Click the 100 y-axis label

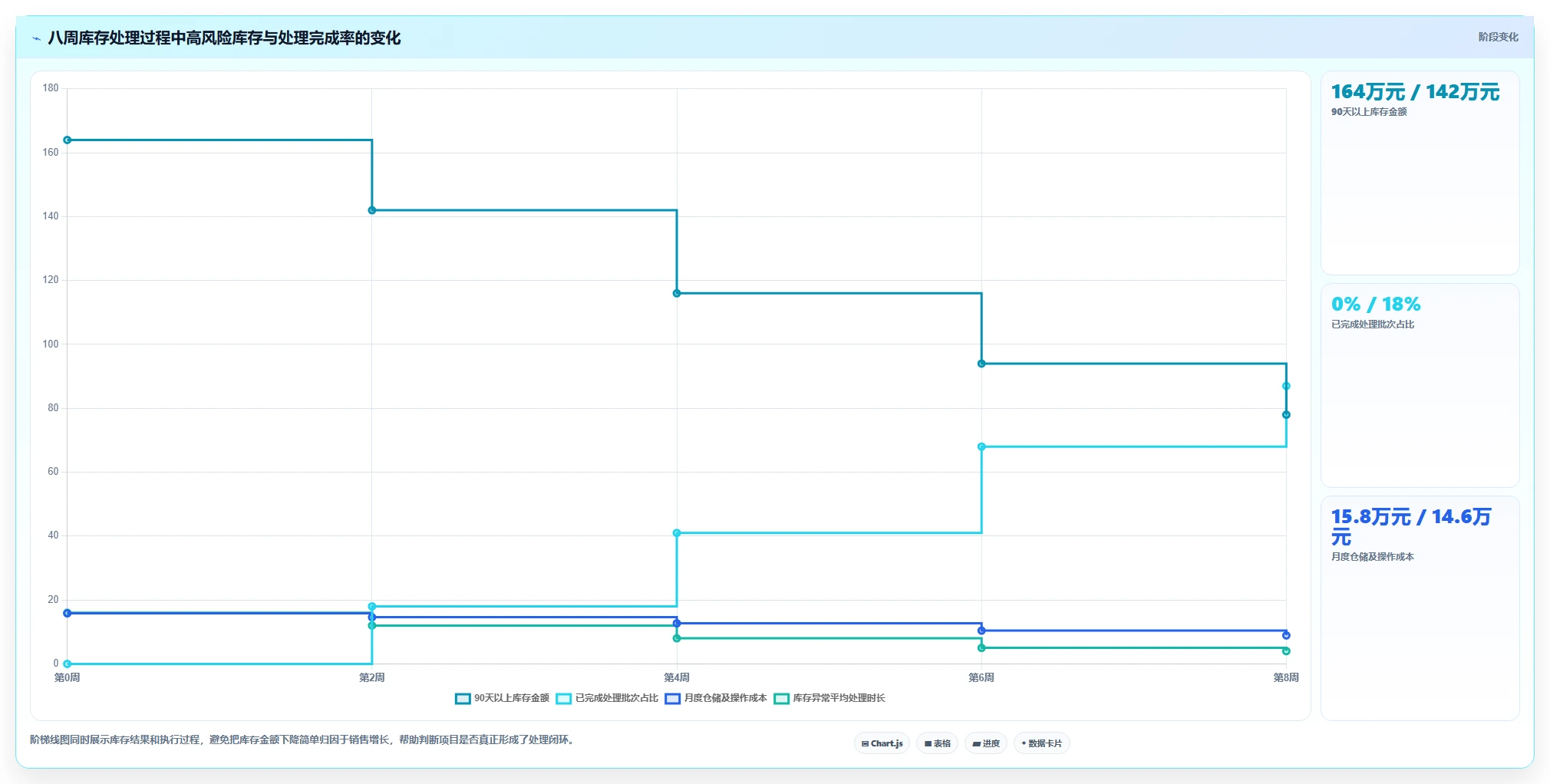pyautogui.click(x=51, y=344)
